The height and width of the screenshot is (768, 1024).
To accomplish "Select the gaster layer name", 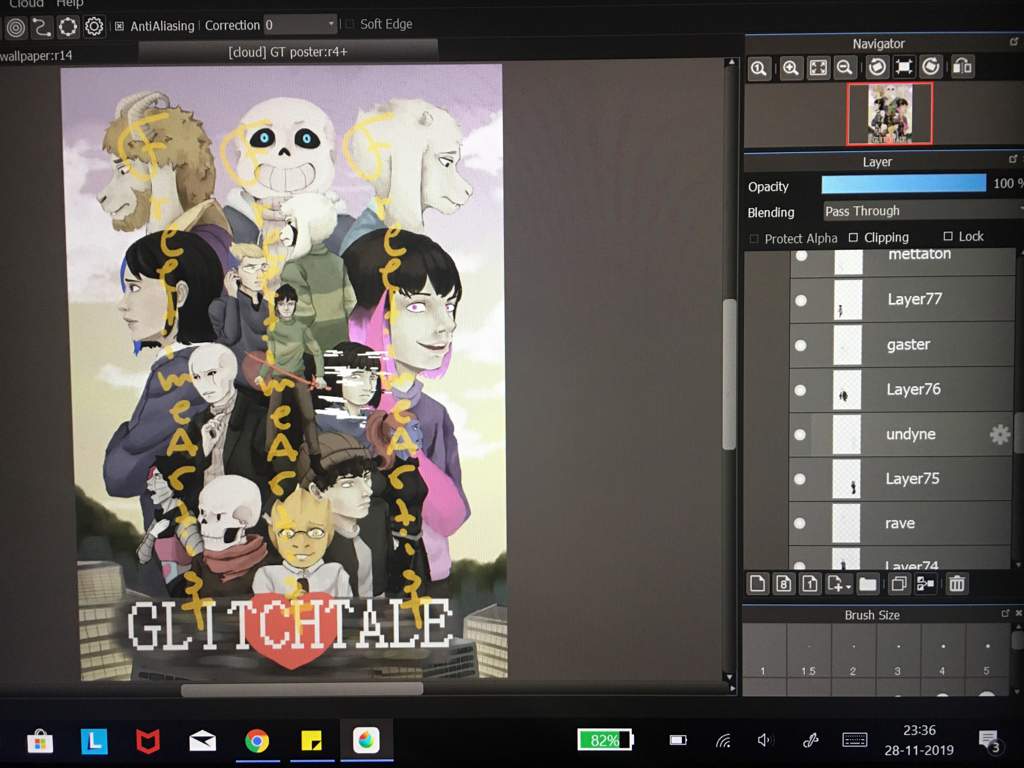I will [908, 345].
